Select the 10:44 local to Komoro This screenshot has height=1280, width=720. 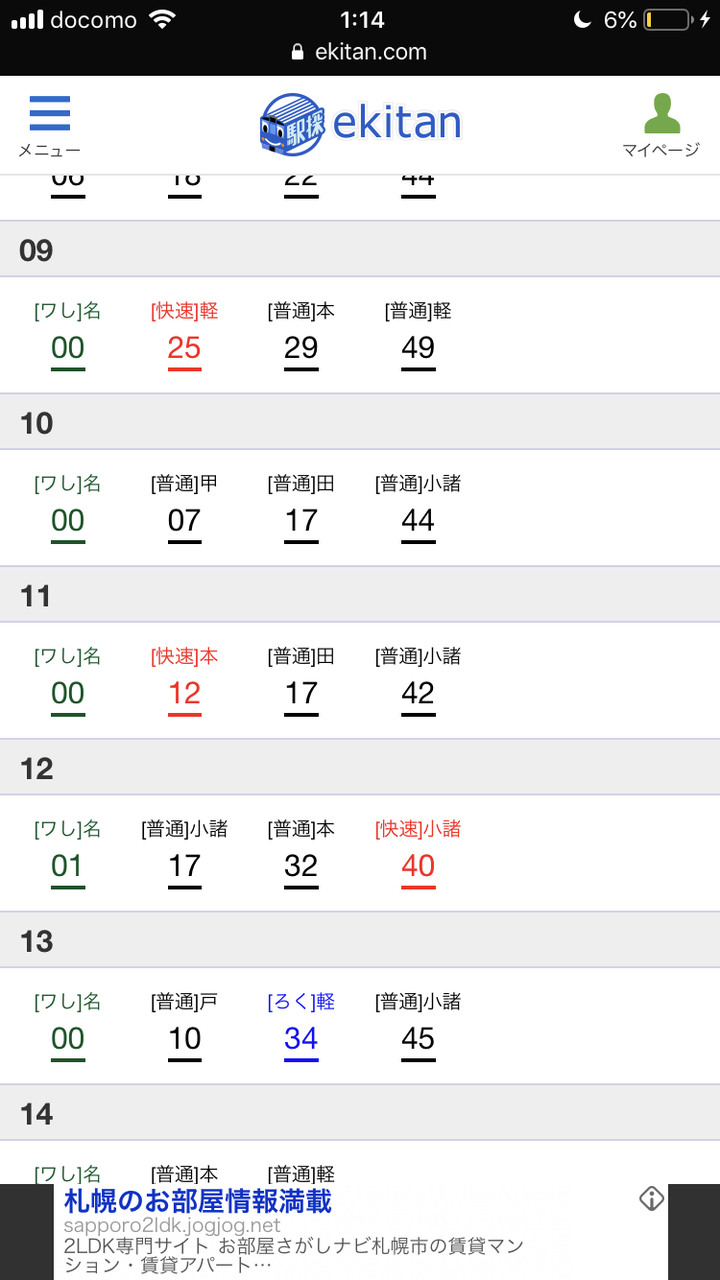pos(418,521)
